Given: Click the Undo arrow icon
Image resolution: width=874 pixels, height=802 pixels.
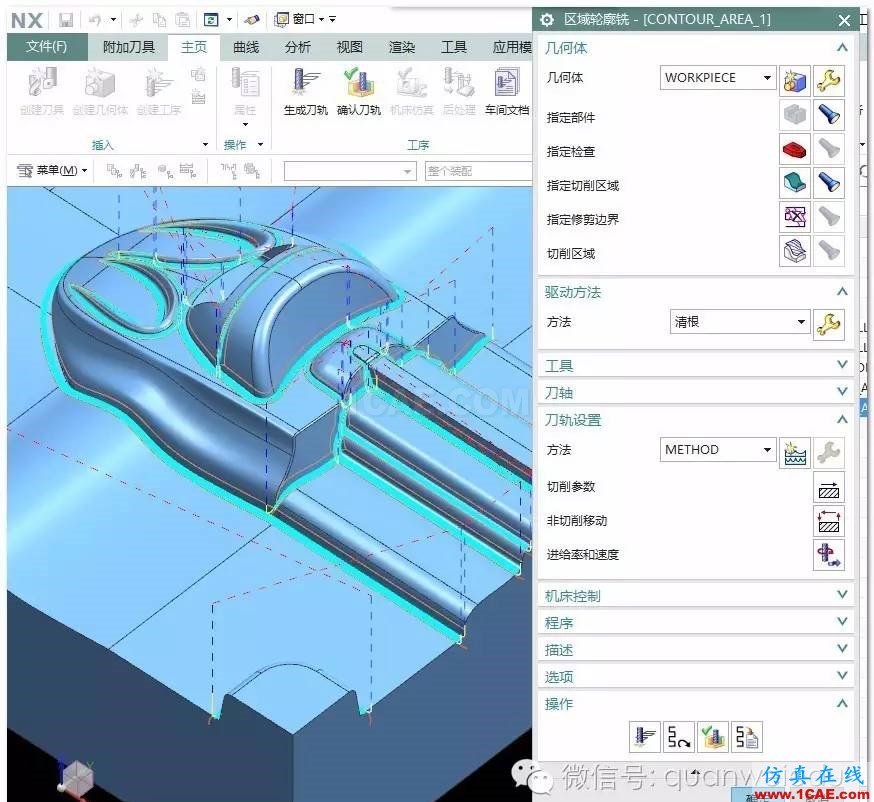Looking at the screenshot, I should tap(95, 20).
